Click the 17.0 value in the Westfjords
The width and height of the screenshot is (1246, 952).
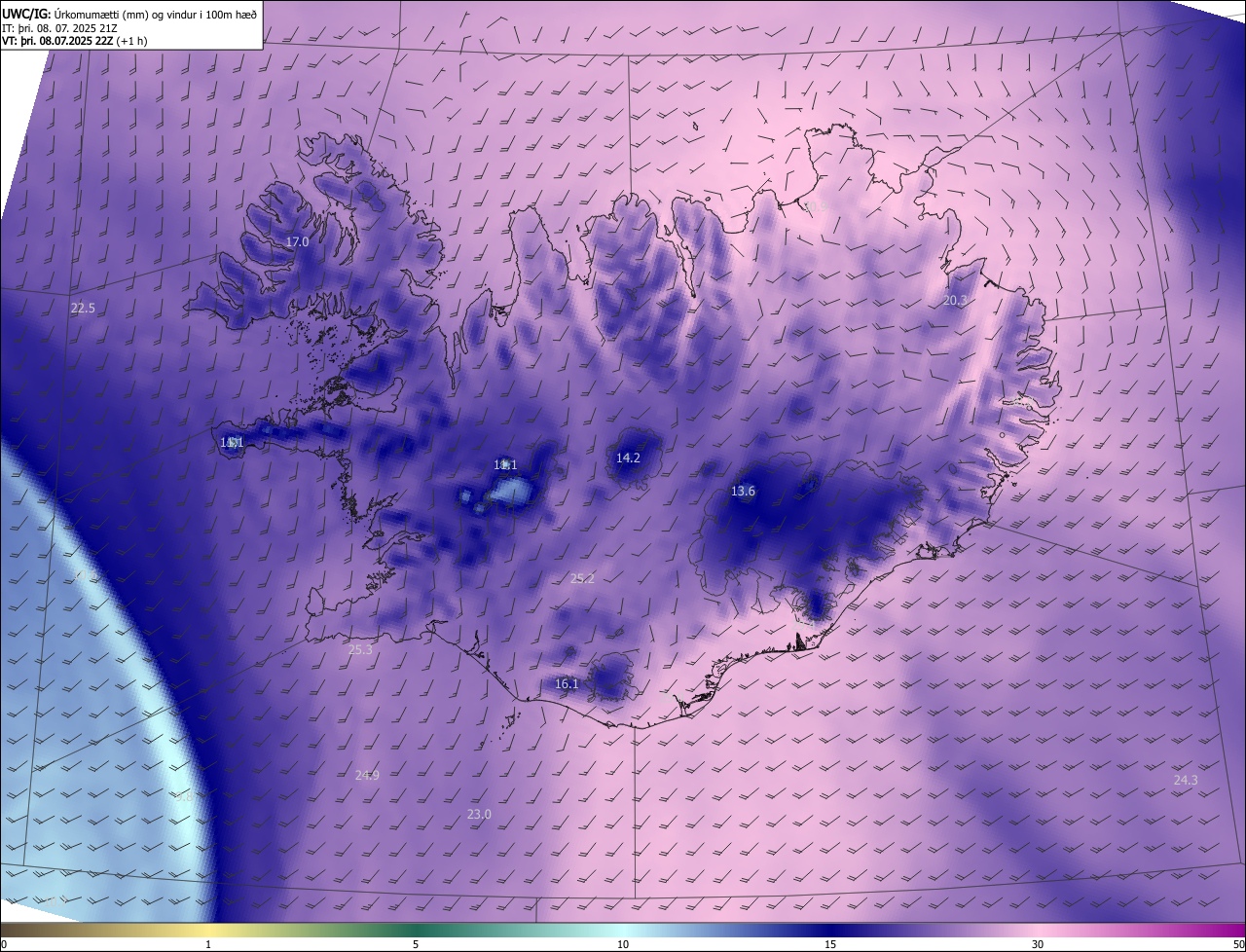click(297, 241)
